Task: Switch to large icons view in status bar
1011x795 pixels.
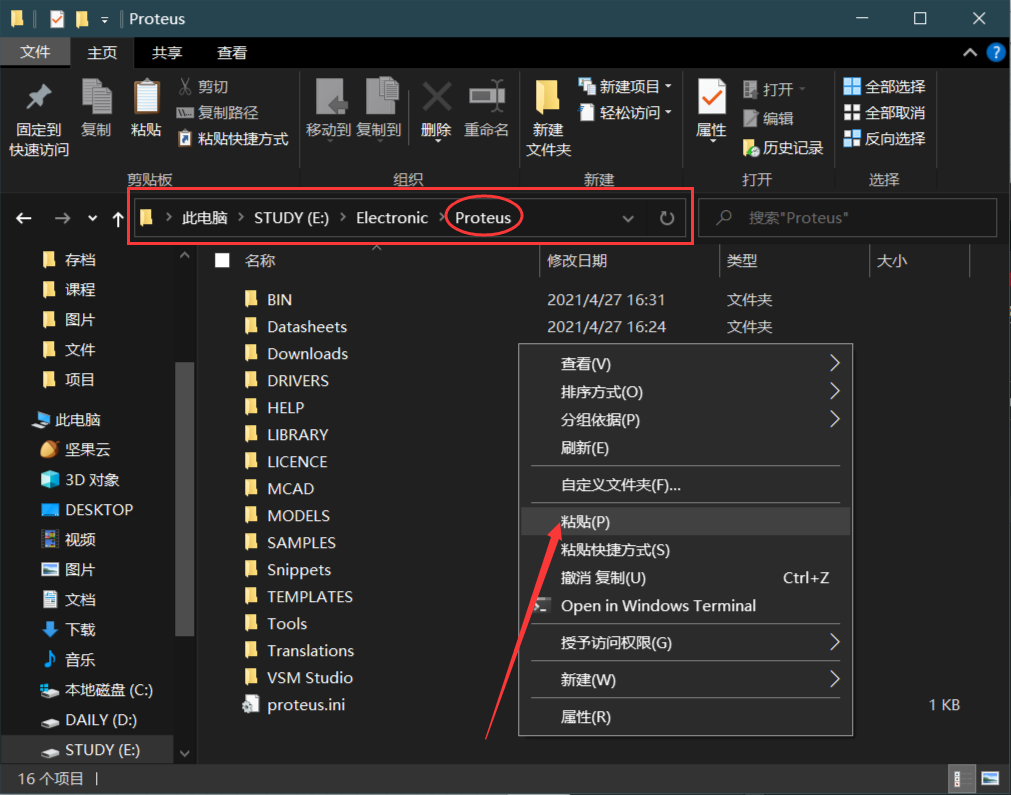Action: click(990, 779)
